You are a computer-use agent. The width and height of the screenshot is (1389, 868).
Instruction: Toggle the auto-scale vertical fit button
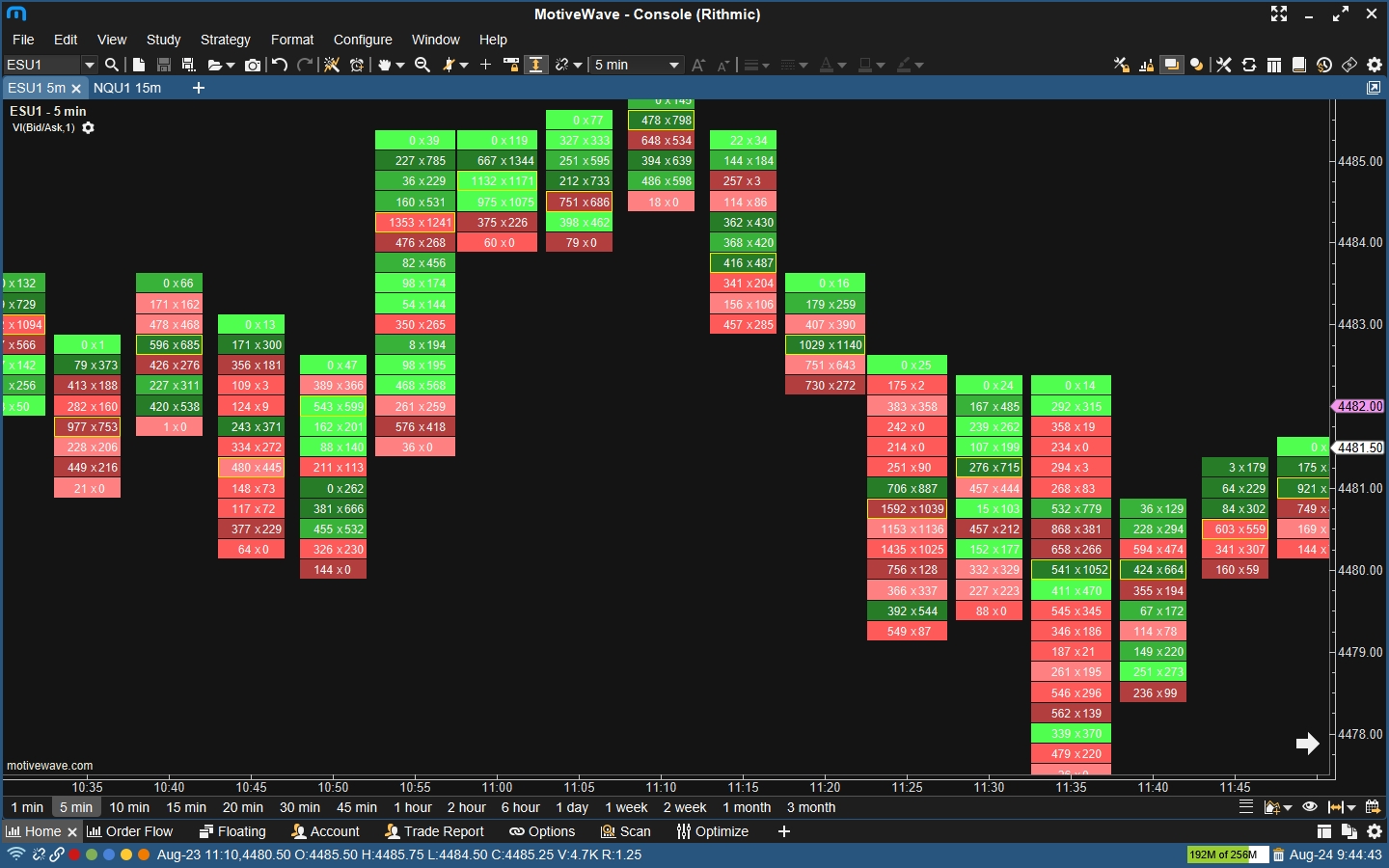(536, 65)
